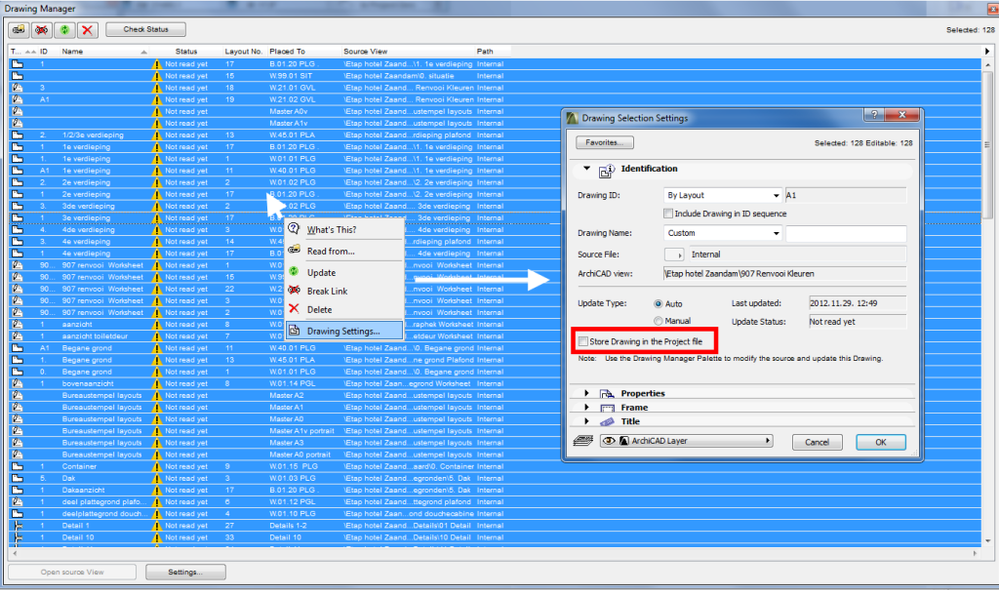This screenshot has height=590, width=999.
Task: Expand the Properties panel triangle
Action: click(587, 393)
